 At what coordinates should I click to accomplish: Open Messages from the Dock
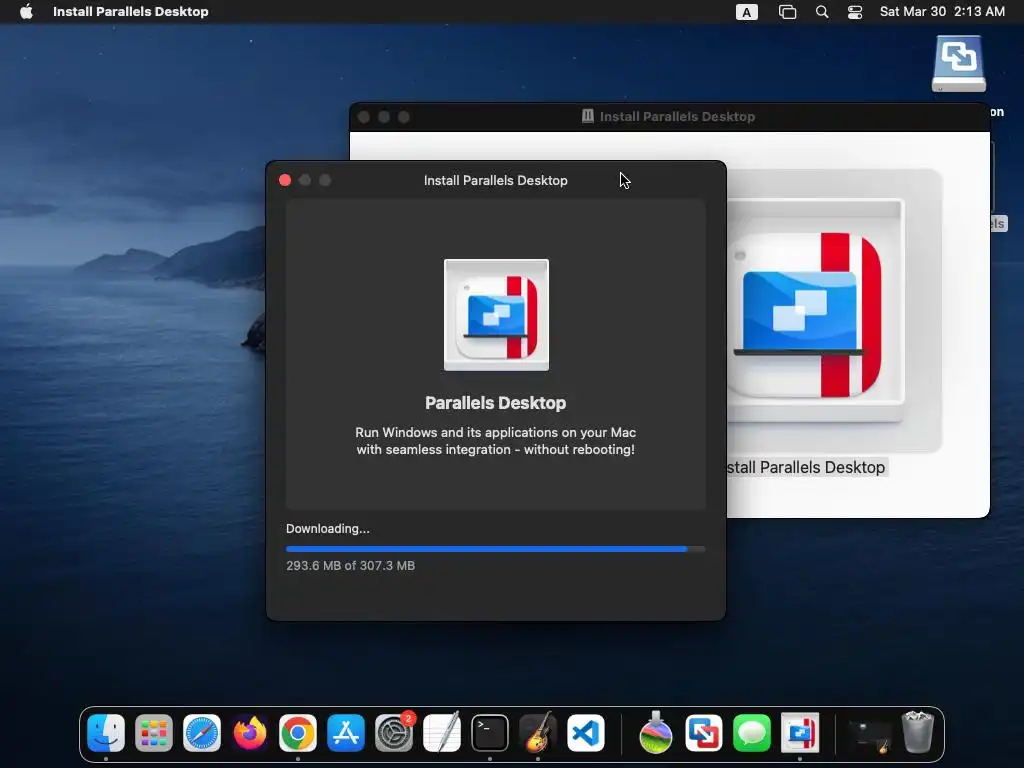(x=752, y=733)
